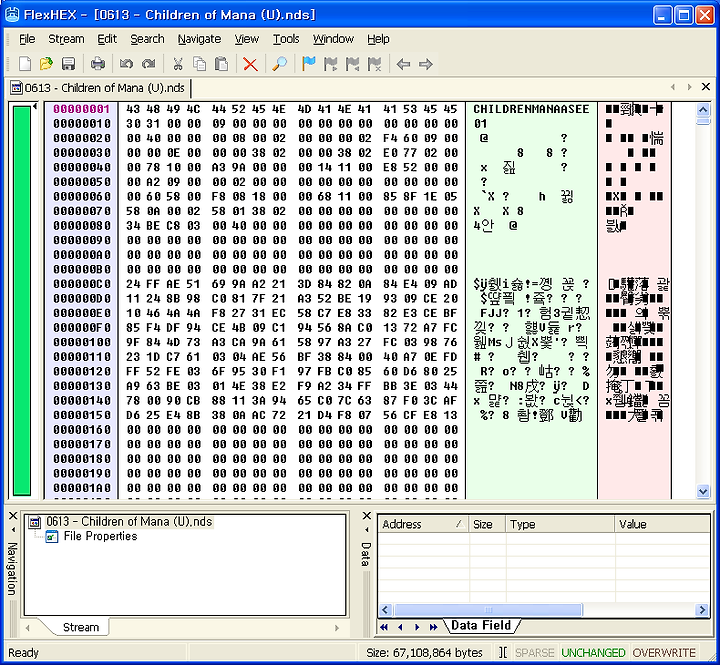
Task: Open the Help menu
Action: [378, 39]
